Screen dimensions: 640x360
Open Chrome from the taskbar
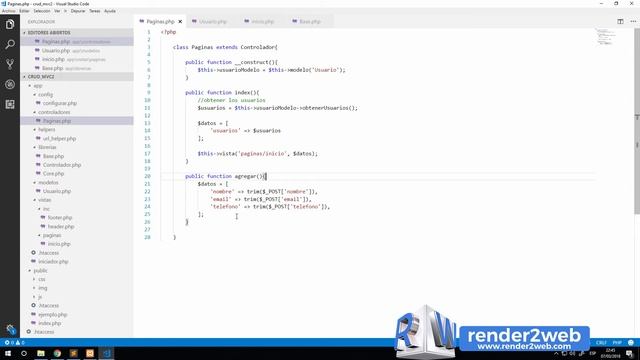pyautogui.click(x=57, y=353)
